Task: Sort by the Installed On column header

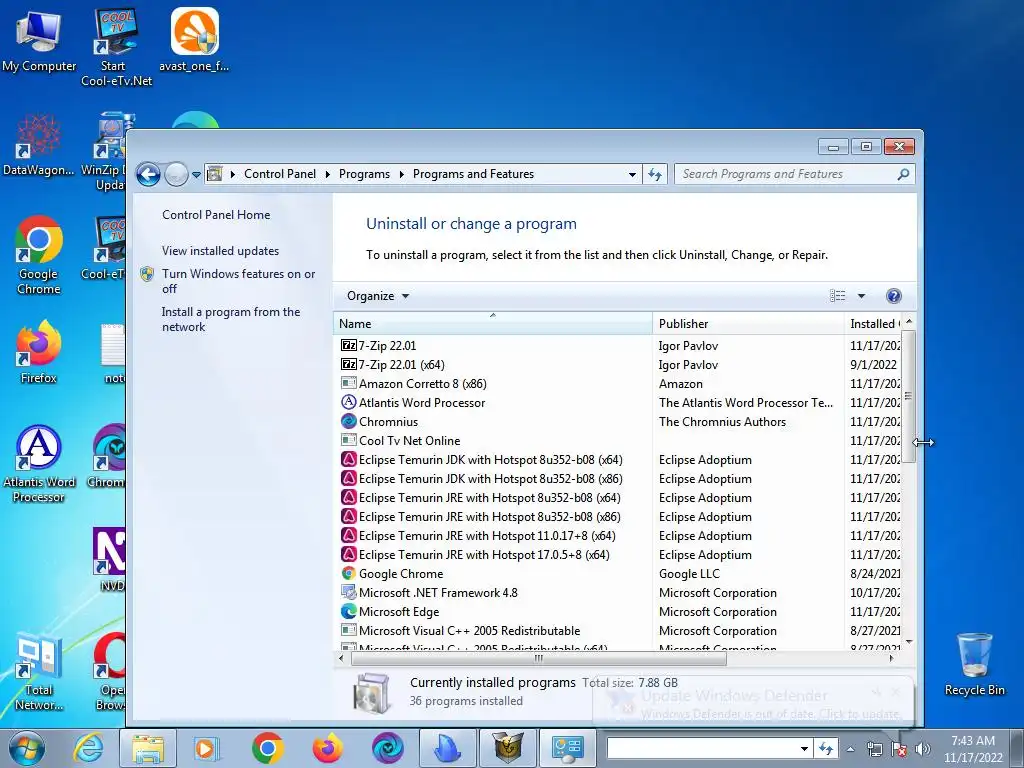Action: pyautogui.click(x=872, y=323)
